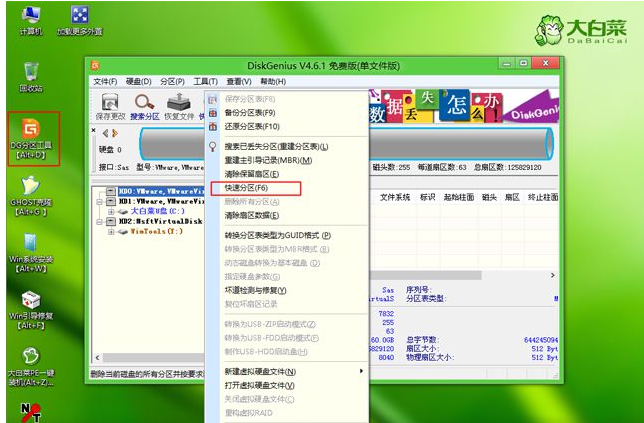The height and width of the screenshot is (423, 644).
Task: Open the 分区(P) menu
Action: pos(172,81)
